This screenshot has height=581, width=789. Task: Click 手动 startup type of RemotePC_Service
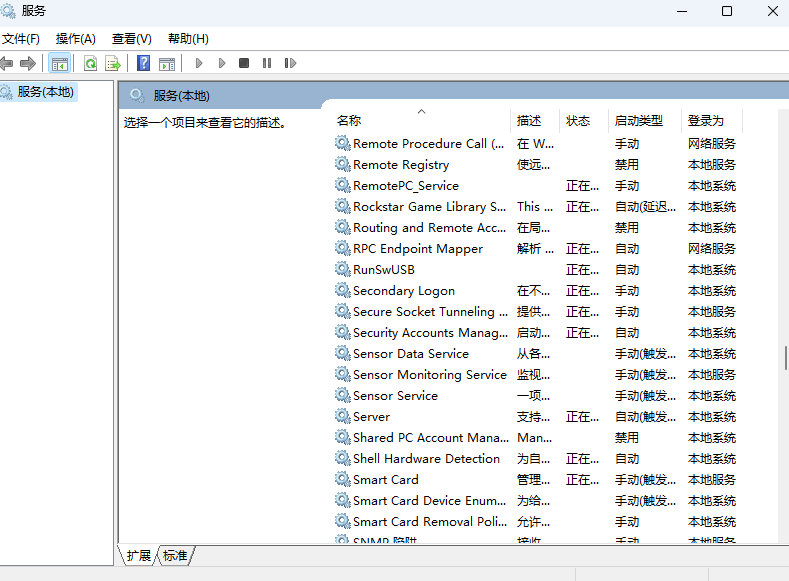click(626, 186)
